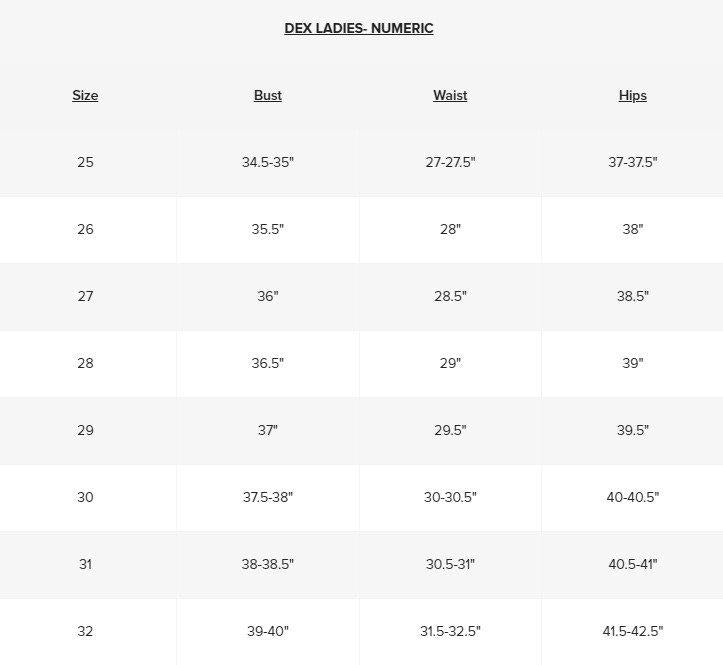Screen dimensions: 723x665
Task: Click the Waist column header
Action: 450,96
